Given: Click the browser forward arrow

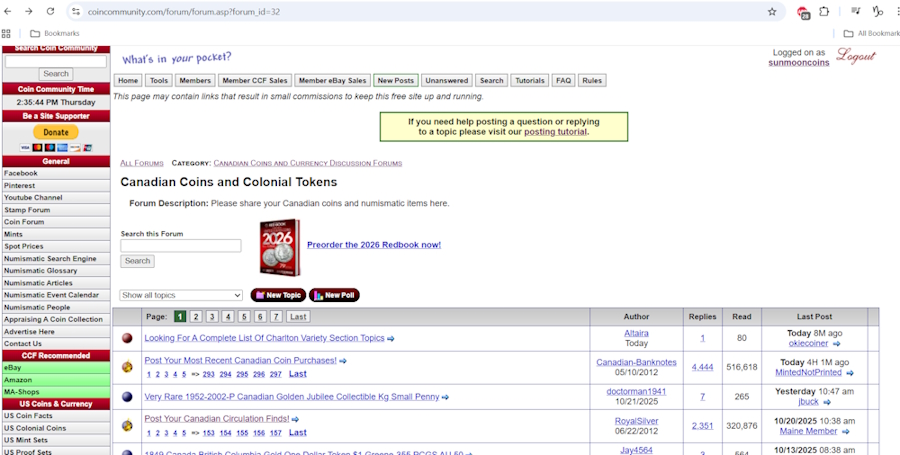Looking at the screenshot, I should point(29,11).
